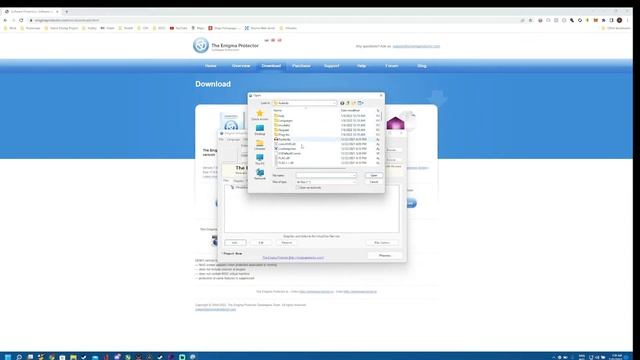Click Add button in Enigma Virtual Box window

[235, 242]
